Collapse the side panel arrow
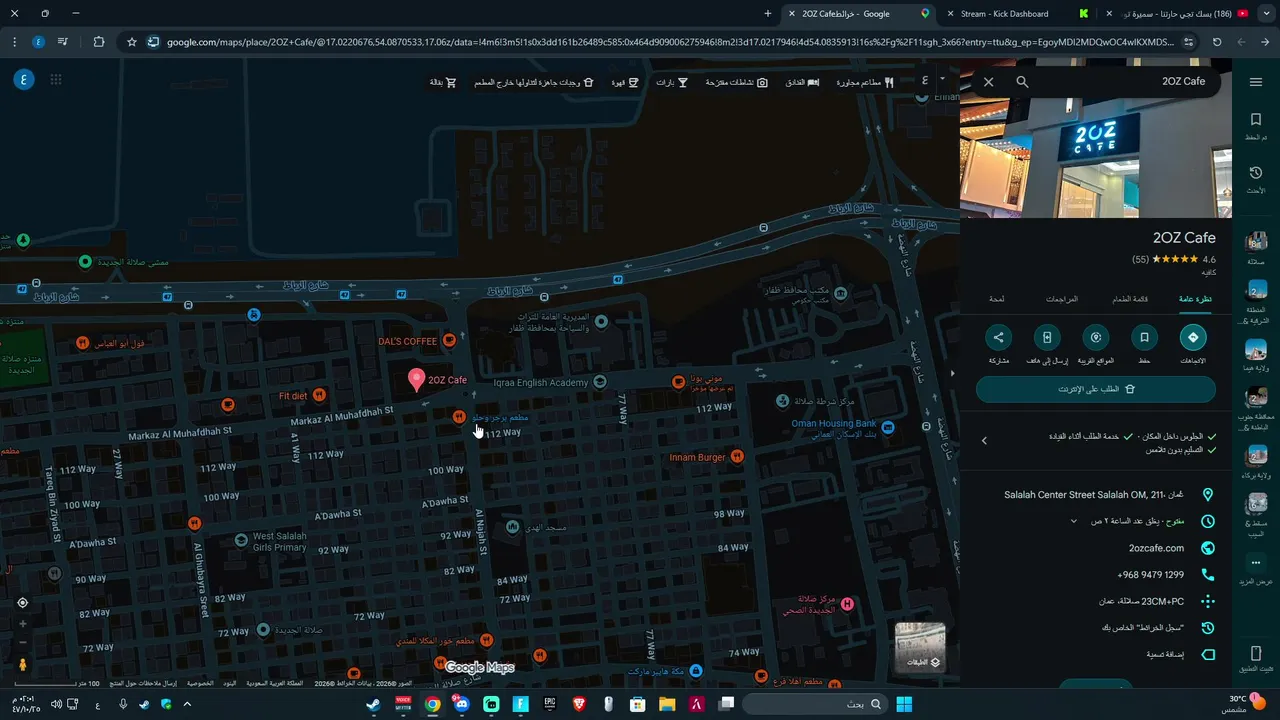 click(952, 373)
